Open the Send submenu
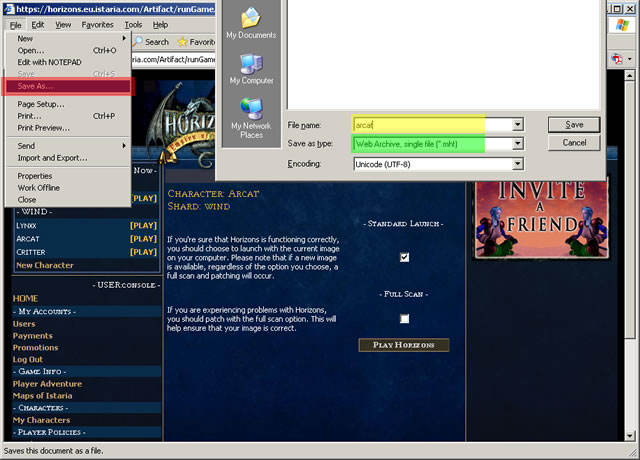 click(x=27, y=146)
